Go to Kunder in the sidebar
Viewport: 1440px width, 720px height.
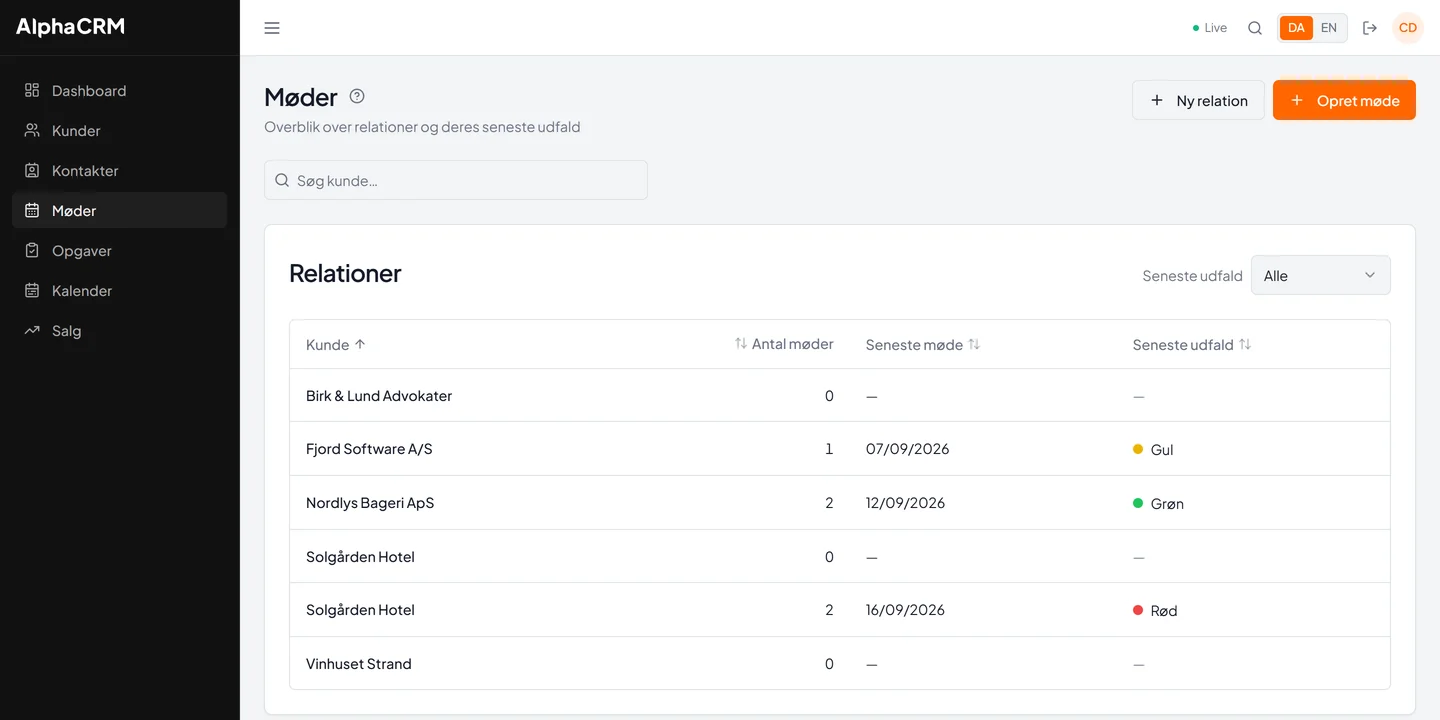pyautogui.click(x=120, y=130)
